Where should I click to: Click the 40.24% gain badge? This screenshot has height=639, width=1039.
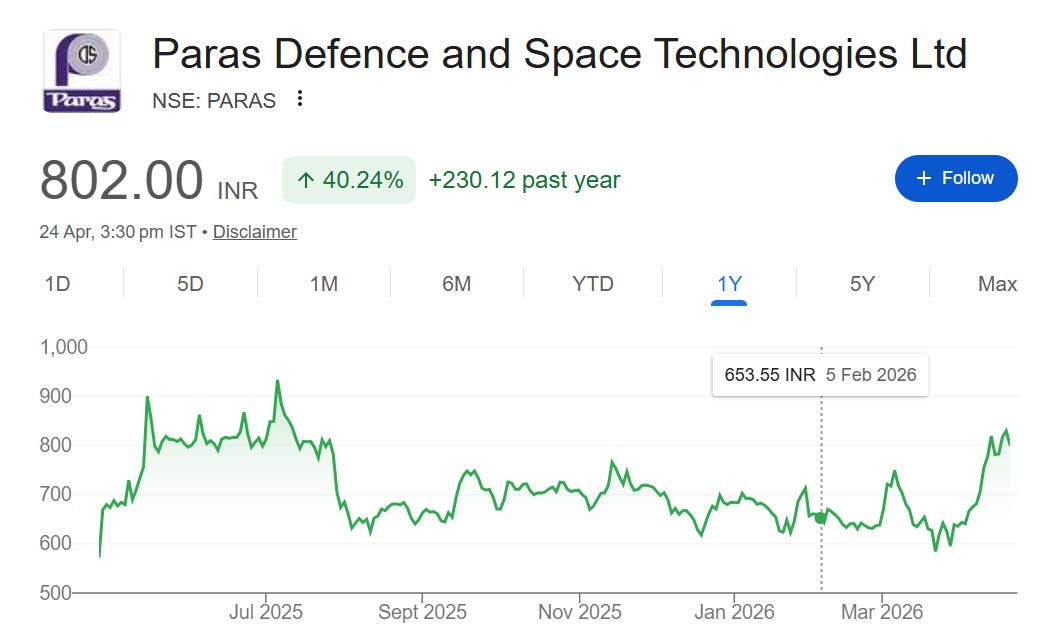pos(349,180)
